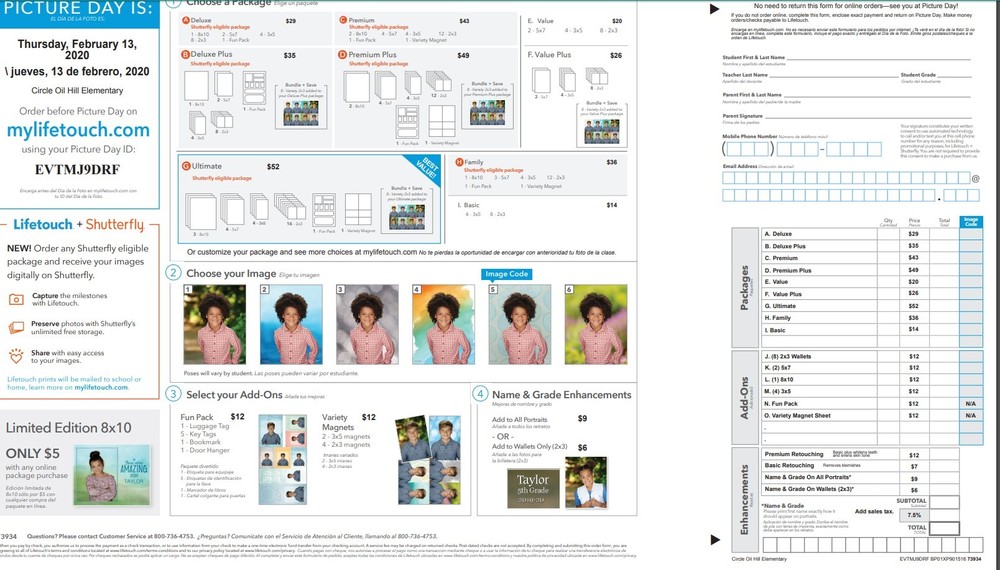Open the large mylifetouch.com link under Order before
Viewport: 1000px width, 570px height.
78,130
